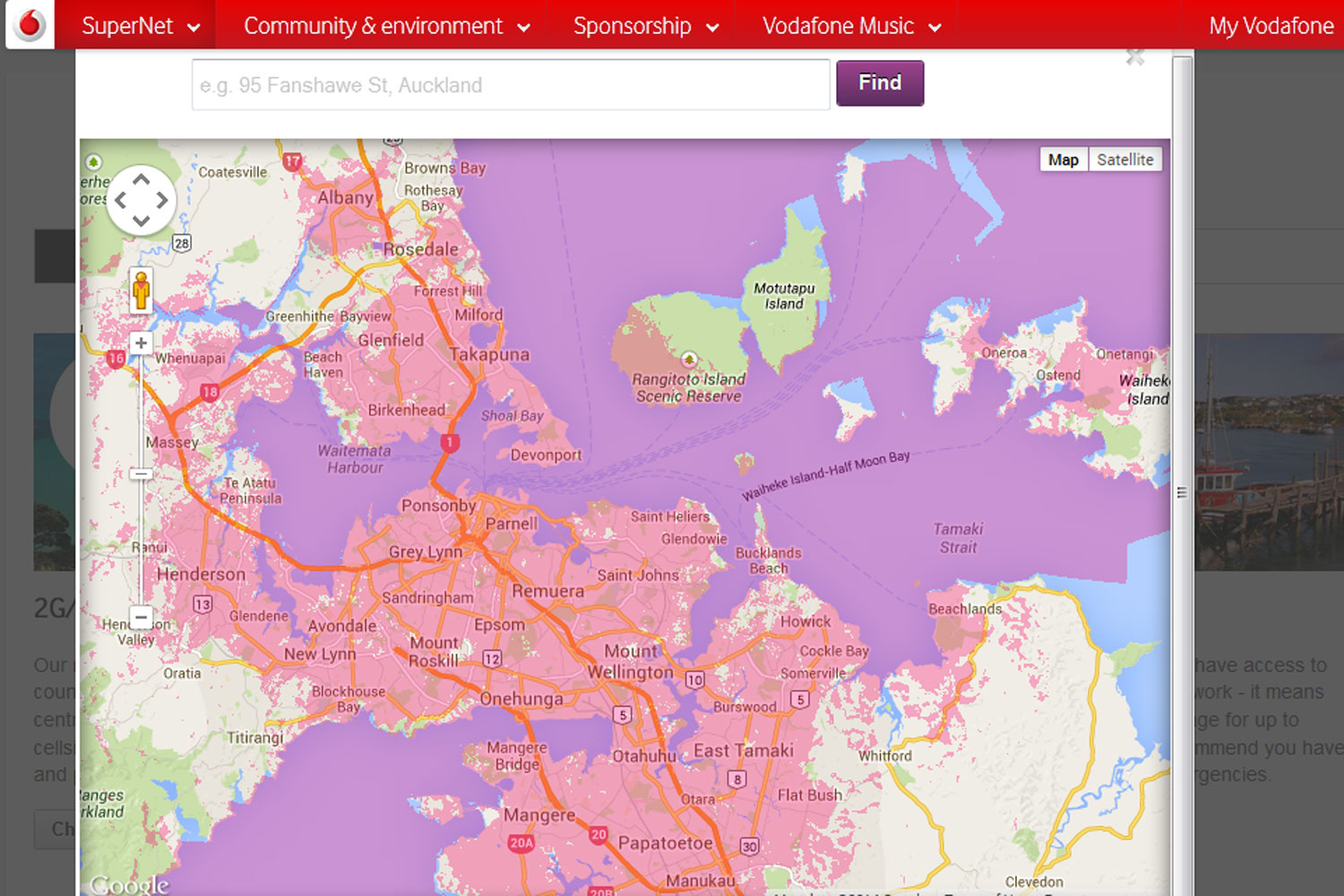The image size is (1344, 896).
Task: Expand the Vodafone Music chevron
Action: 935,28
